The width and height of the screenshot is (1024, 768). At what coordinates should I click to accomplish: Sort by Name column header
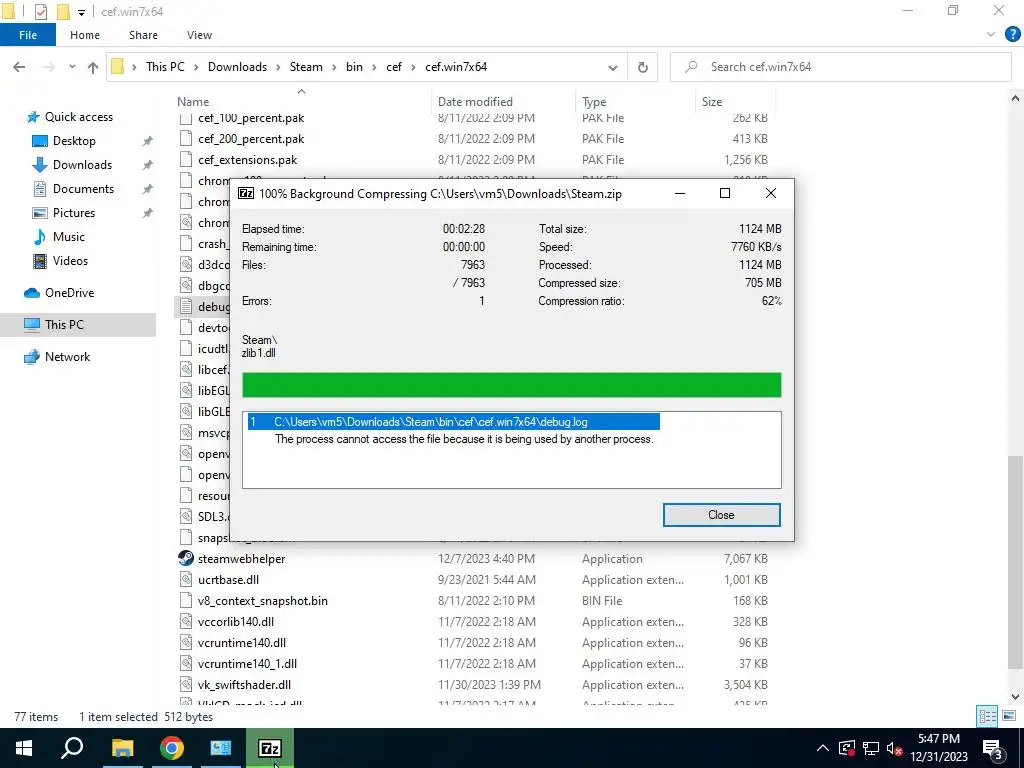coord(193,102)
